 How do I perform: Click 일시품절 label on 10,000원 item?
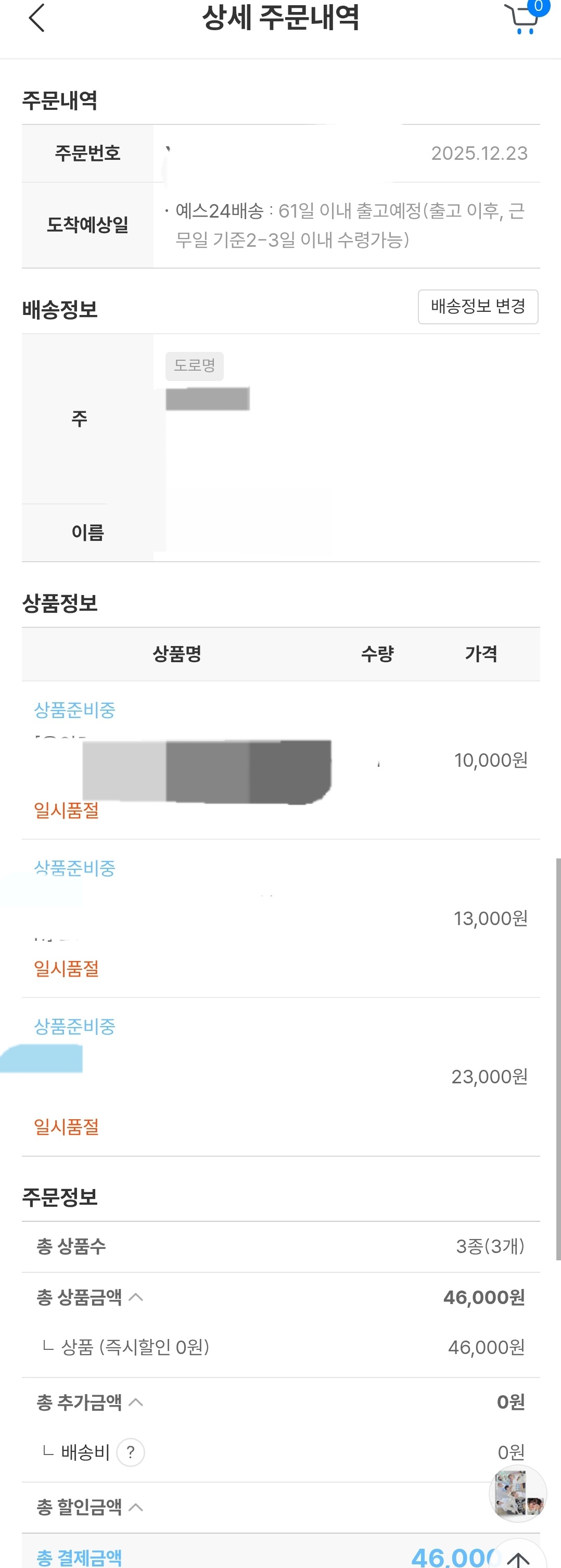[x=66, y=810]
